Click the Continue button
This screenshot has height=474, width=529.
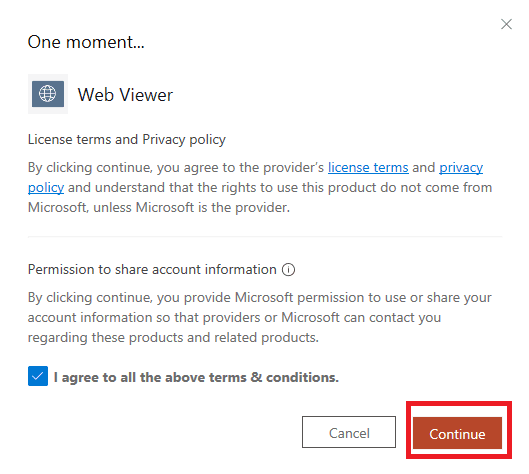pos(457,433)
